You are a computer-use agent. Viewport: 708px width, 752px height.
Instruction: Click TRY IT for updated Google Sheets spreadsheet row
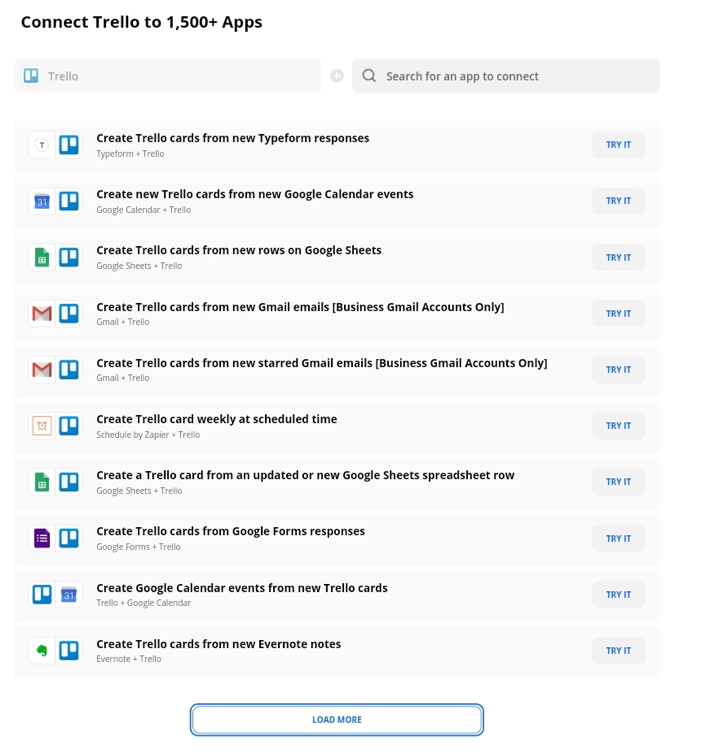pyautogui.click(x=618, y=482)
